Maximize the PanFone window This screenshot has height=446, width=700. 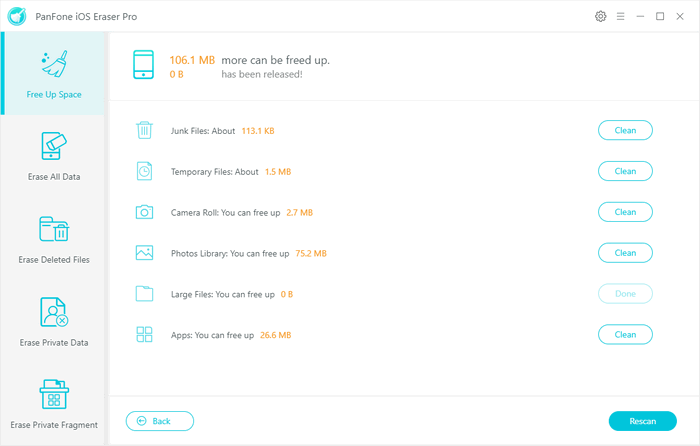click(660, 17)
